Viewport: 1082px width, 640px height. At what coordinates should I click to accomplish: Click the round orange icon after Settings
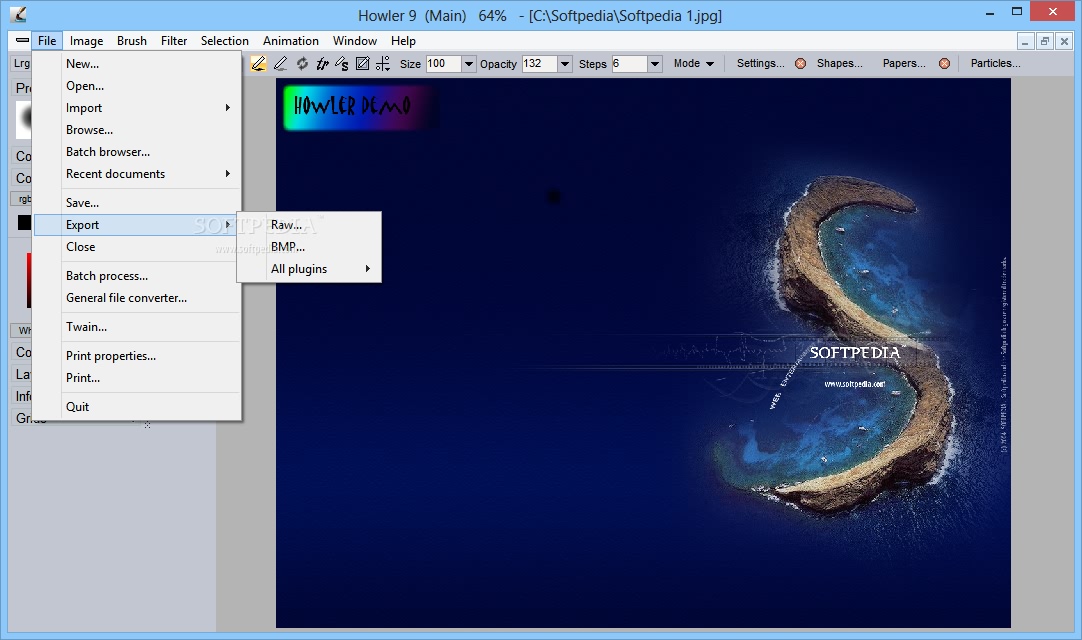point(800,64)
